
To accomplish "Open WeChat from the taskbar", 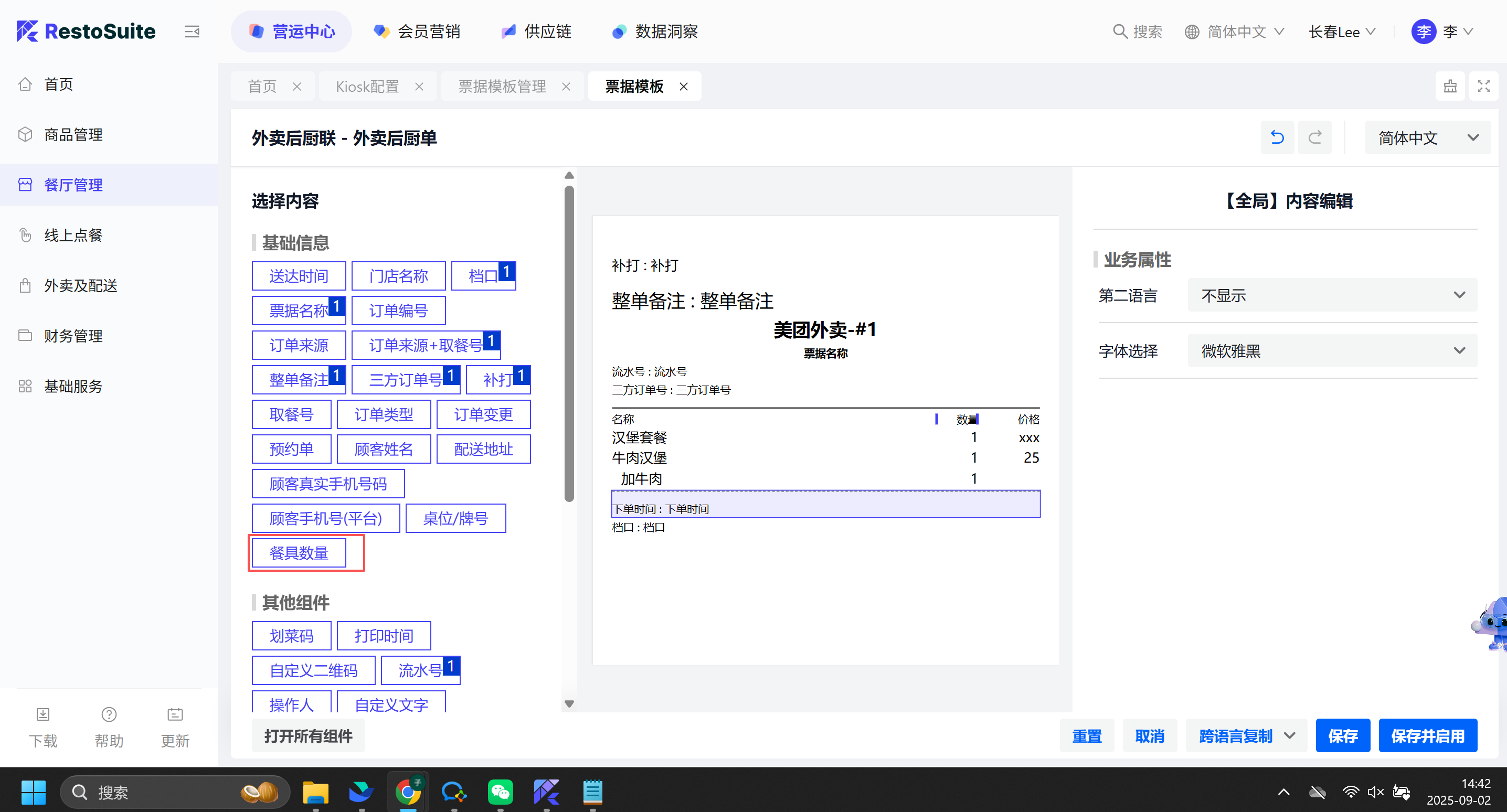I will [500, 793].
